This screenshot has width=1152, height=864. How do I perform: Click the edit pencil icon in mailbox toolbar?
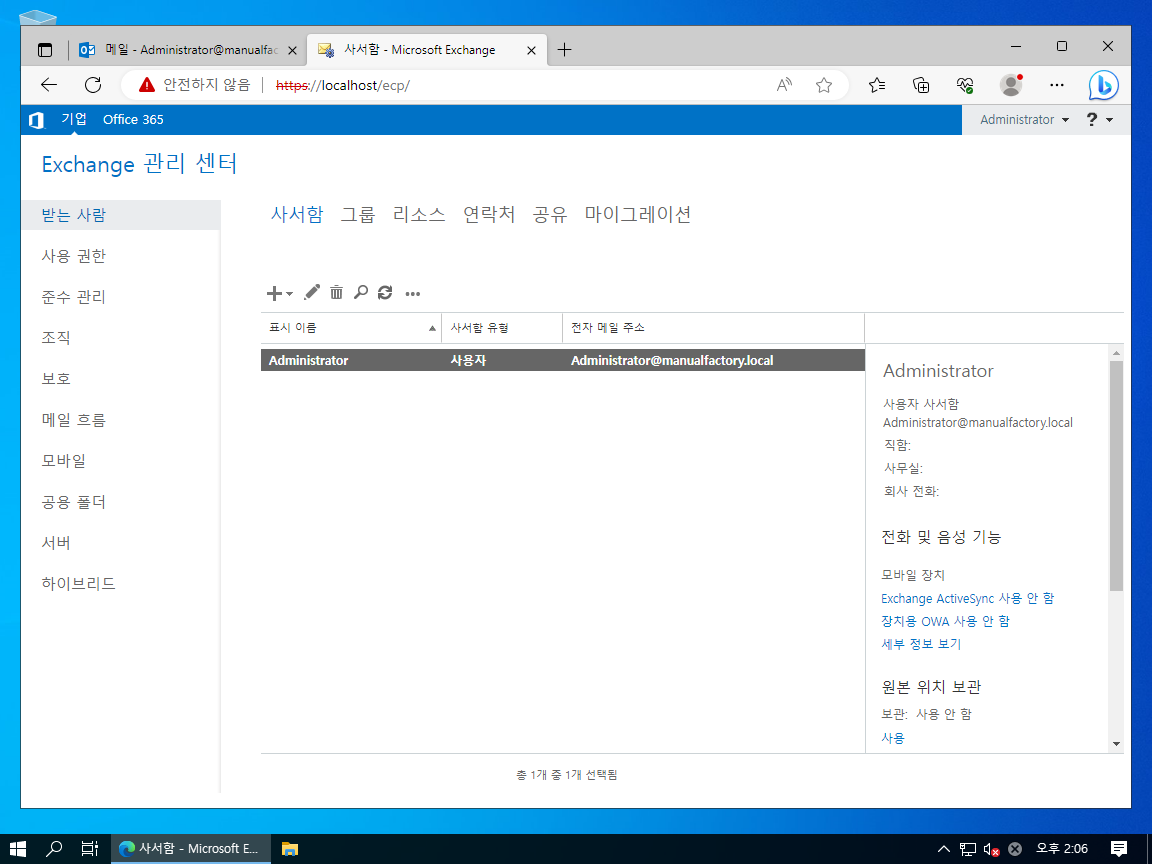coord(312,292)
